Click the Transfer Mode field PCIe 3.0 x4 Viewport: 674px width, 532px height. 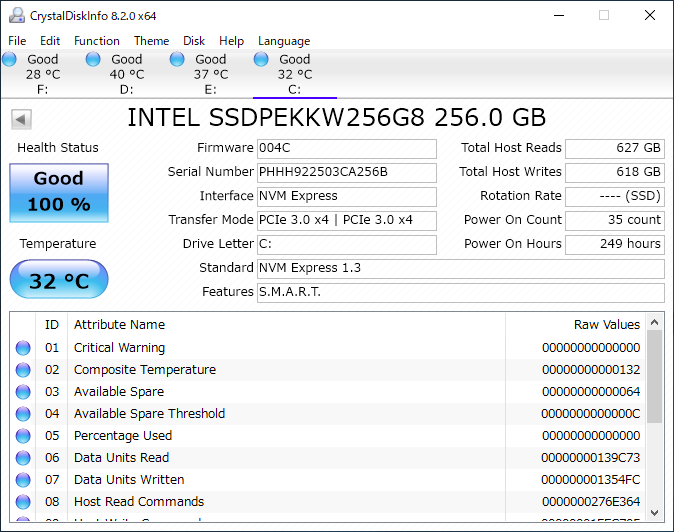[x=346, y=221]
